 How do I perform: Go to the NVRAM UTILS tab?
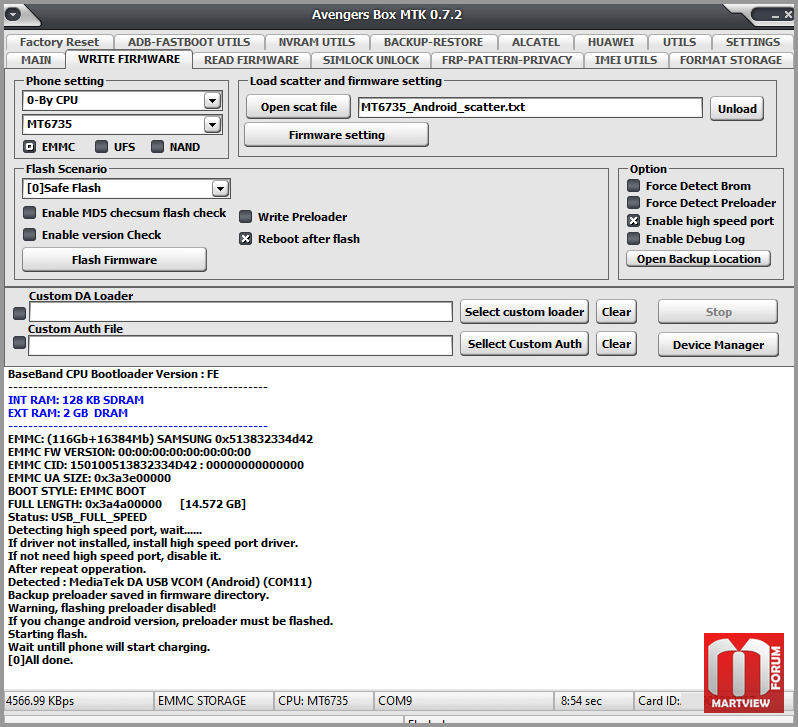[317, 42]
